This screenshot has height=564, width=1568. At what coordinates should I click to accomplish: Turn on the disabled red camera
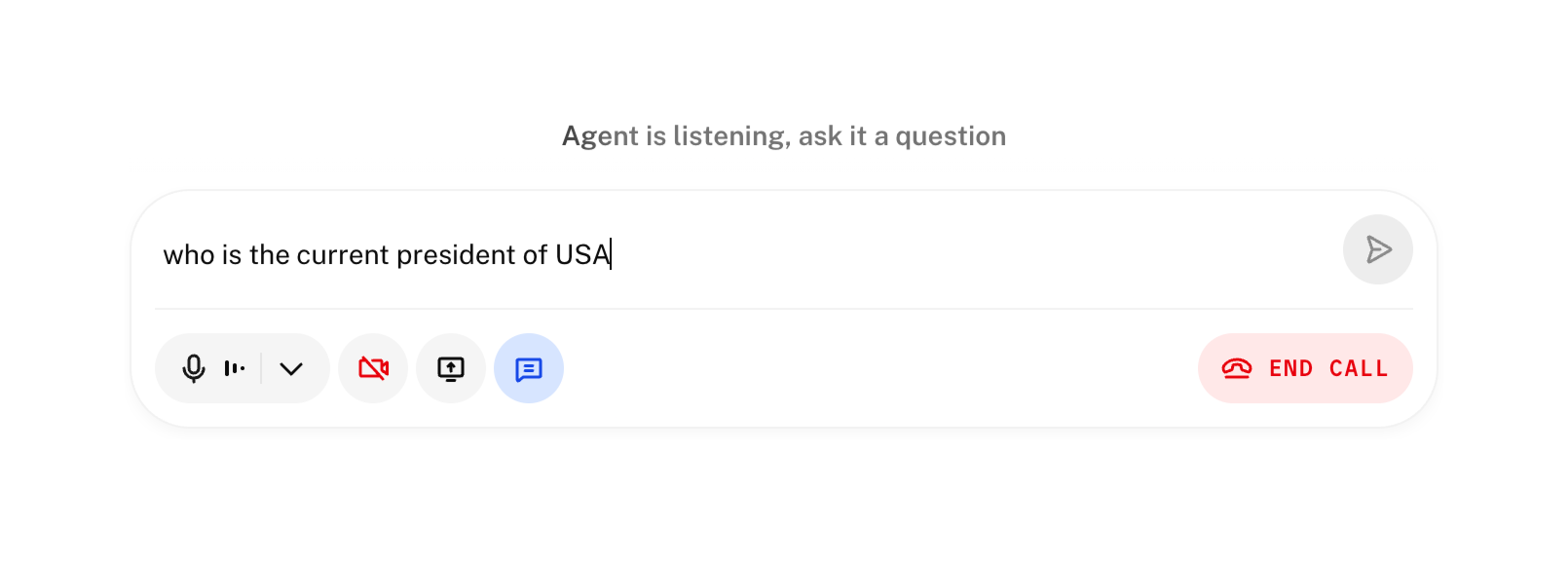[373, 368]
